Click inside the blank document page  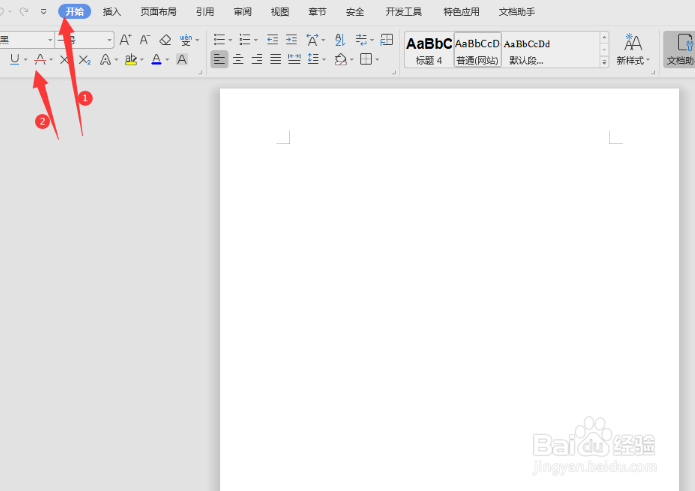[x=449, y=289]
